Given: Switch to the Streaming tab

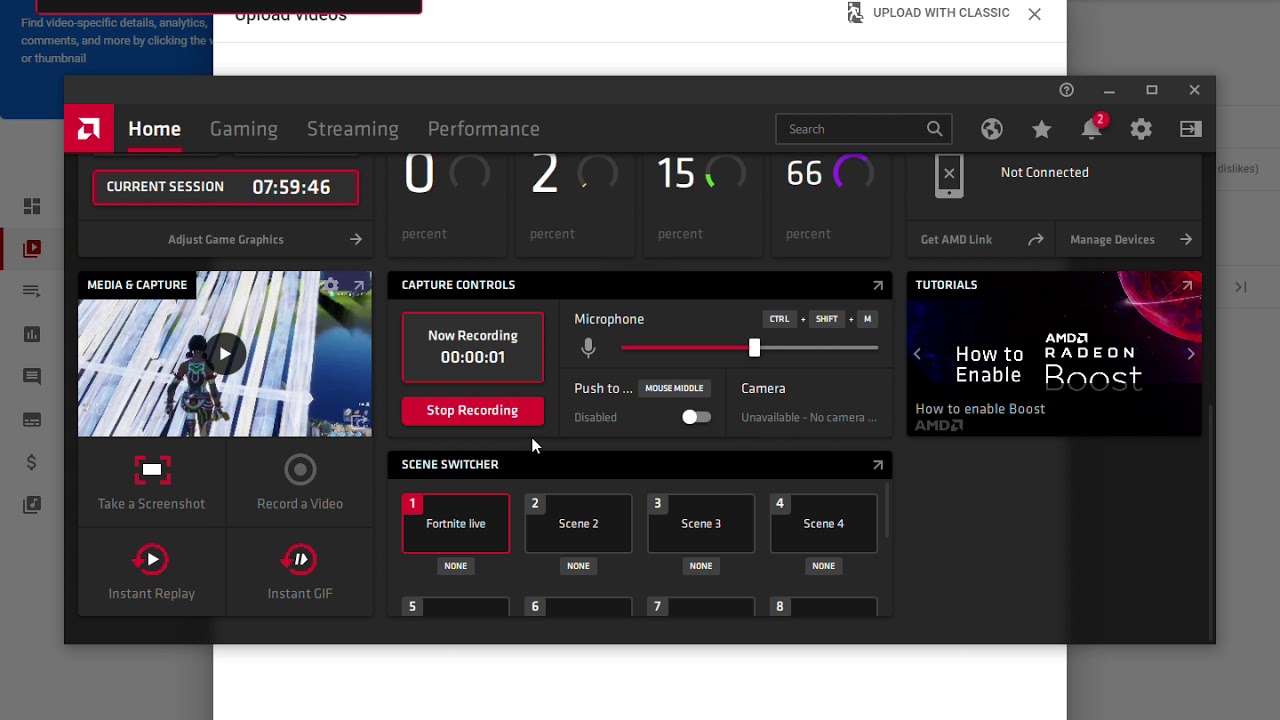Looking at the screenshot, I should (353, 129).
